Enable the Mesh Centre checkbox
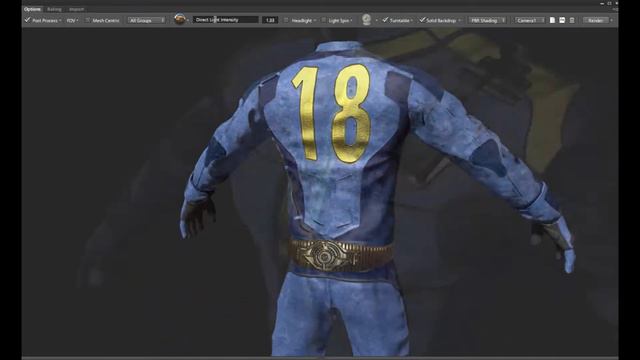Viewport: 640px width, 360px height. [x=87, y=20]
